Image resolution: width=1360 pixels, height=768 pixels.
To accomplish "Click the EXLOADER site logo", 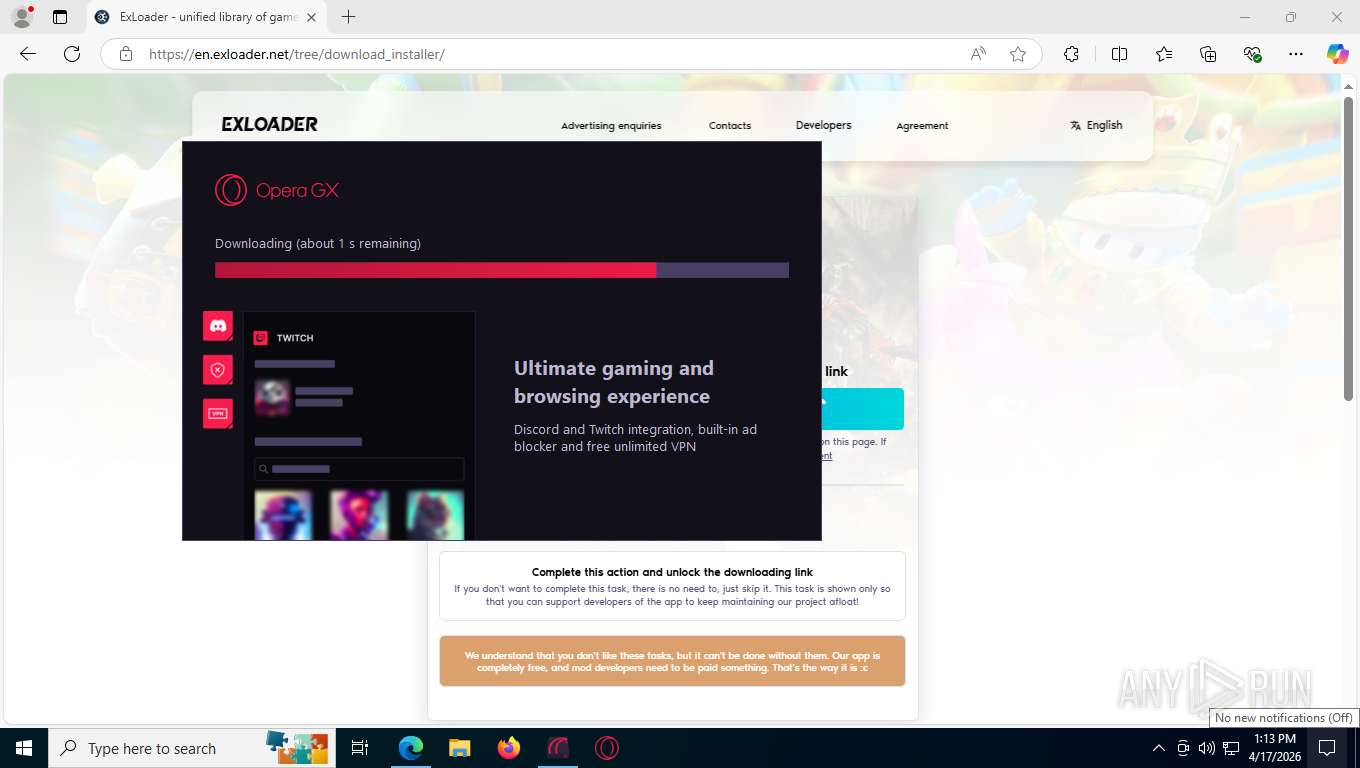I will (269, 125).
